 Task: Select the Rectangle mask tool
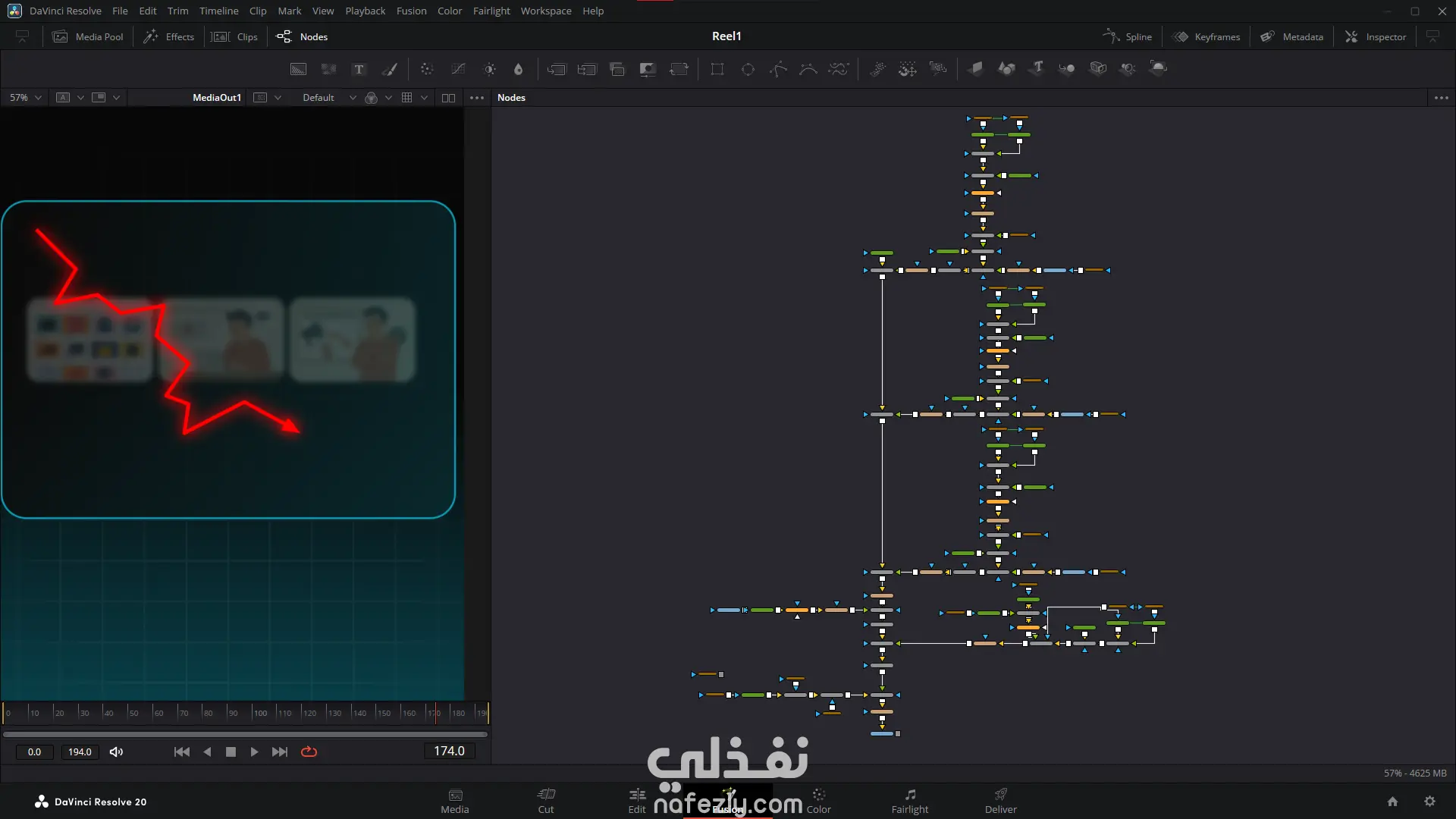(717, 69)
